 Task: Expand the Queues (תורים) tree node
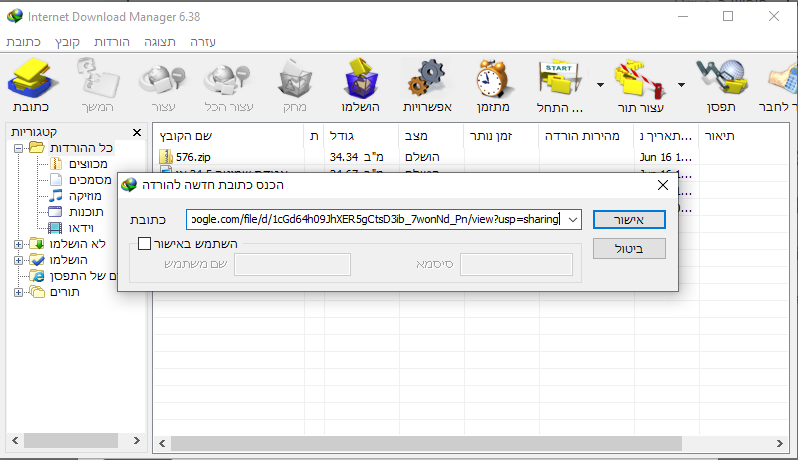click(x=18, y=293)
